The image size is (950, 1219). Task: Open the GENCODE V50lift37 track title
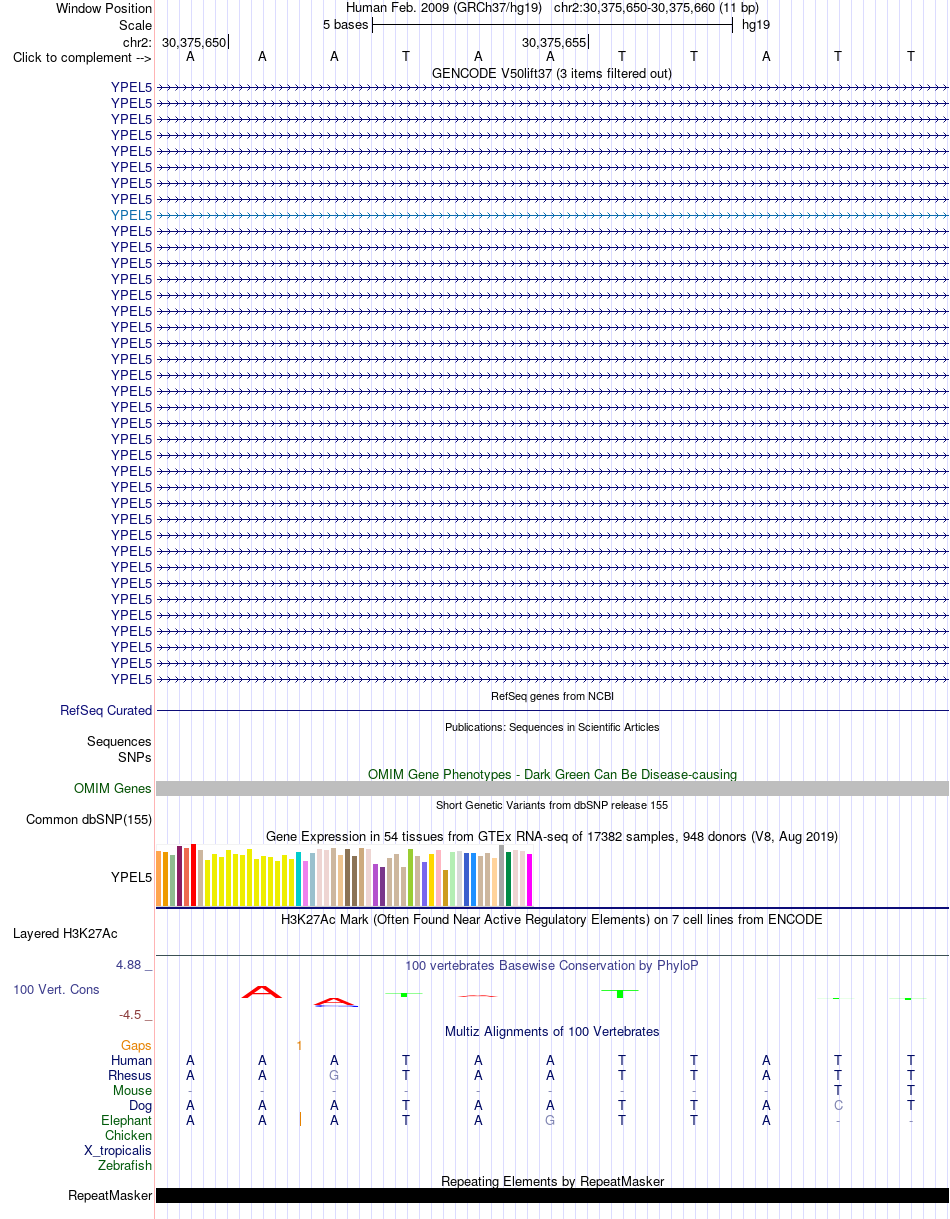[552, 73]
